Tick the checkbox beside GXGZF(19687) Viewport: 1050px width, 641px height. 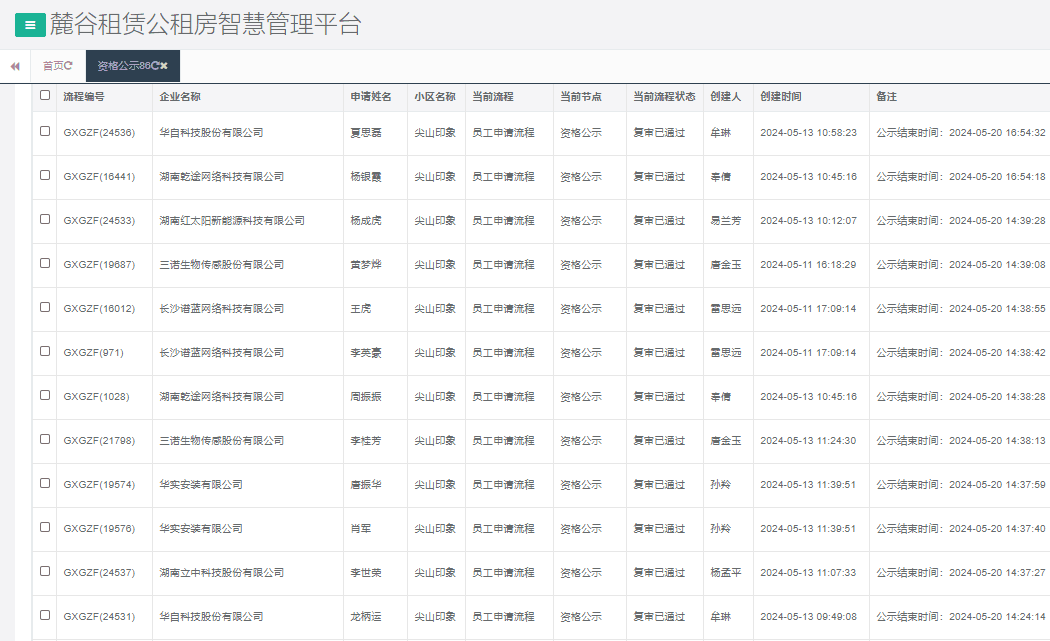[44, 264]
